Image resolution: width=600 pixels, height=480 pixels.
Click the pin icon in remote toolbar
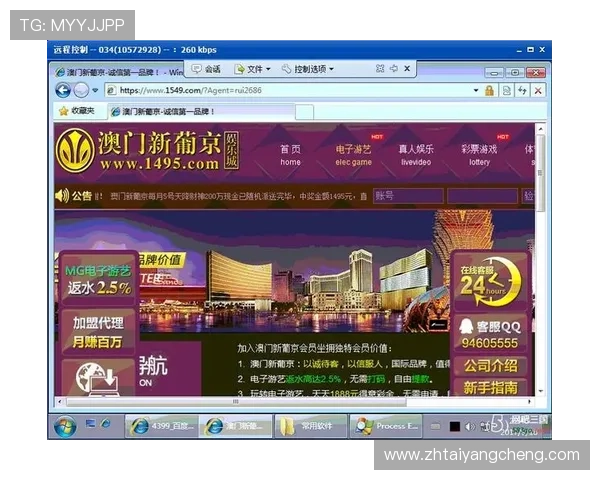point(394,69)
